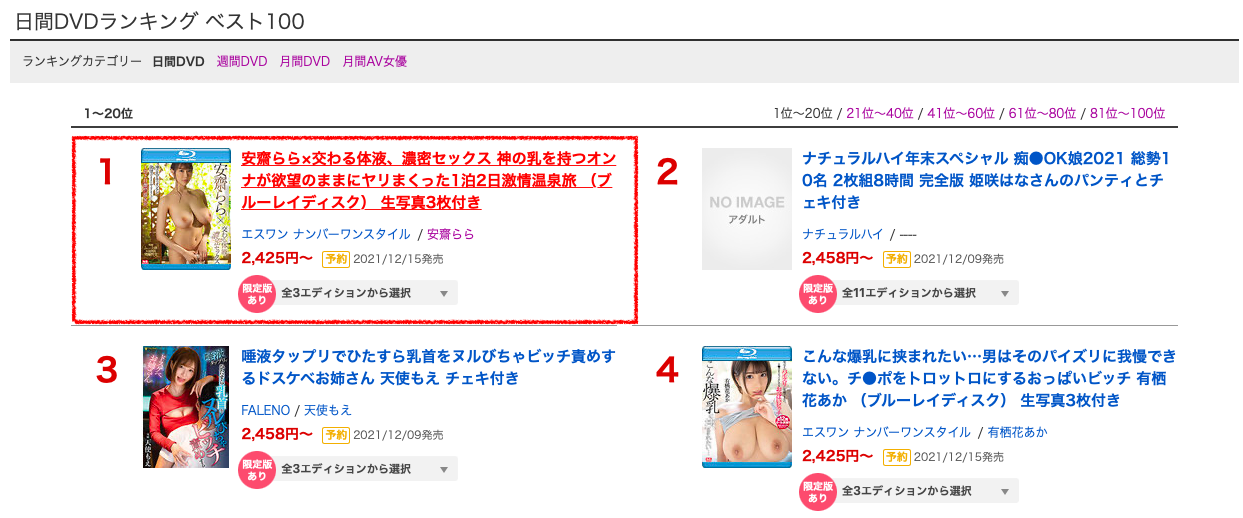
Task: Click the 予約 tag on rank 4 item
Action: (896, 457)
